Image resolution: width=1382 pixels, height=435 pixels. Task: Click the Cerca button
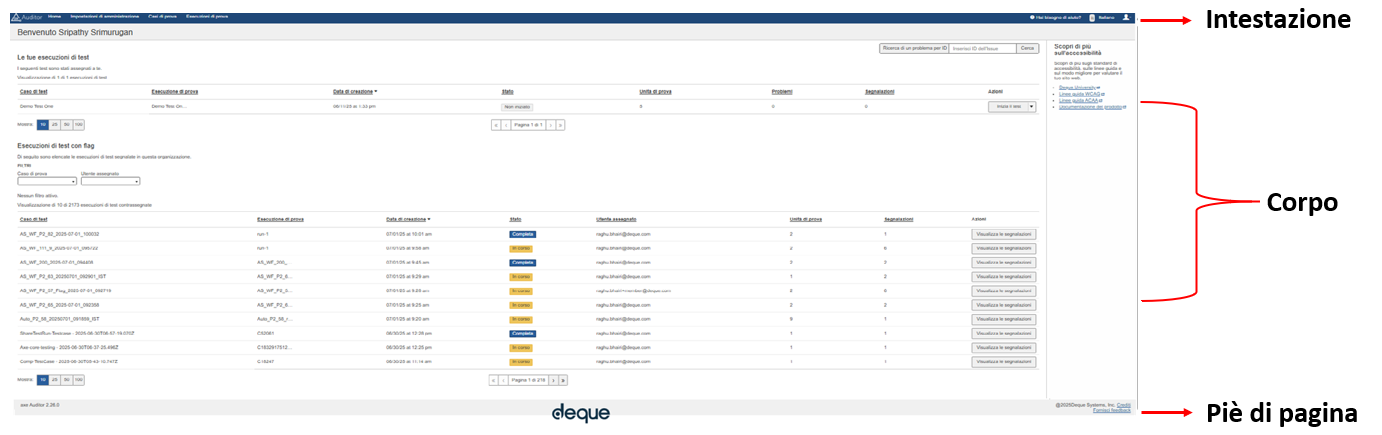coord(1028,48)
